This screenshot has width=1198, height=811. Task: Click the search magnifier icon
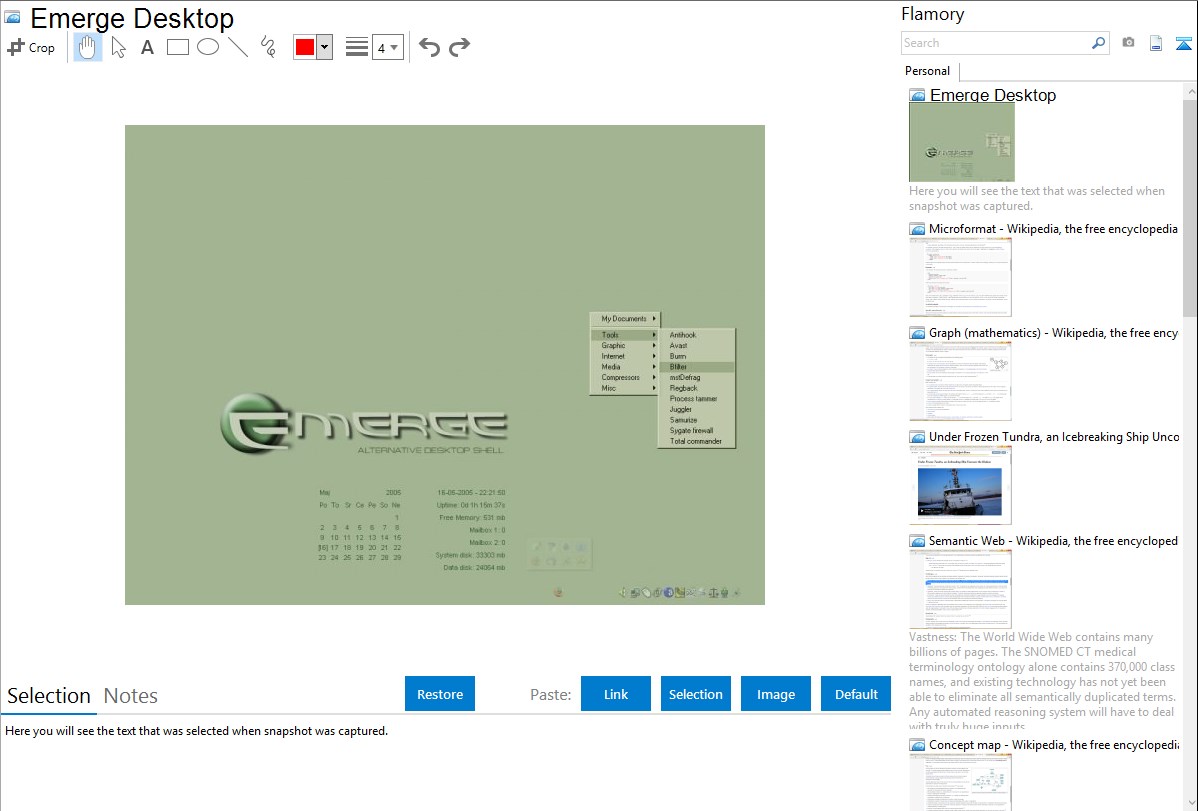(1099, 43)
